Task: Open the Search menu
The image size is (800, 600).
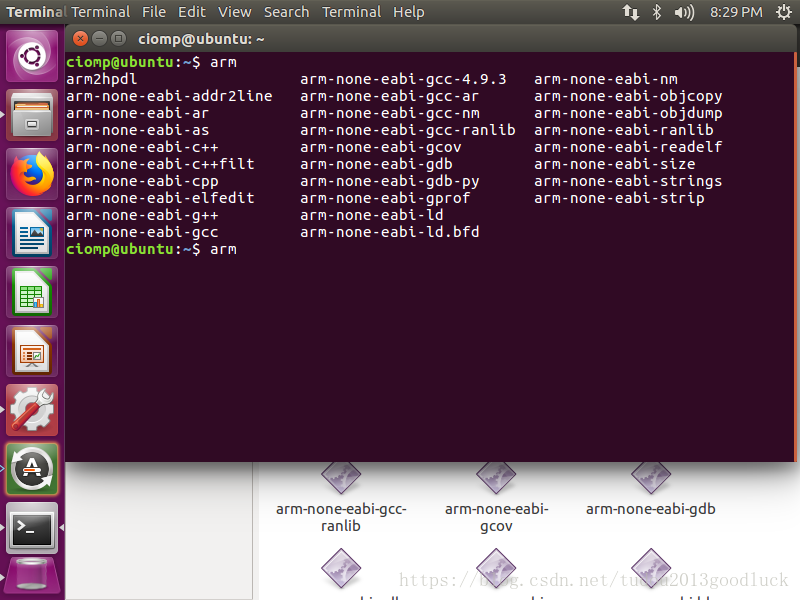Action: [286, 12]
